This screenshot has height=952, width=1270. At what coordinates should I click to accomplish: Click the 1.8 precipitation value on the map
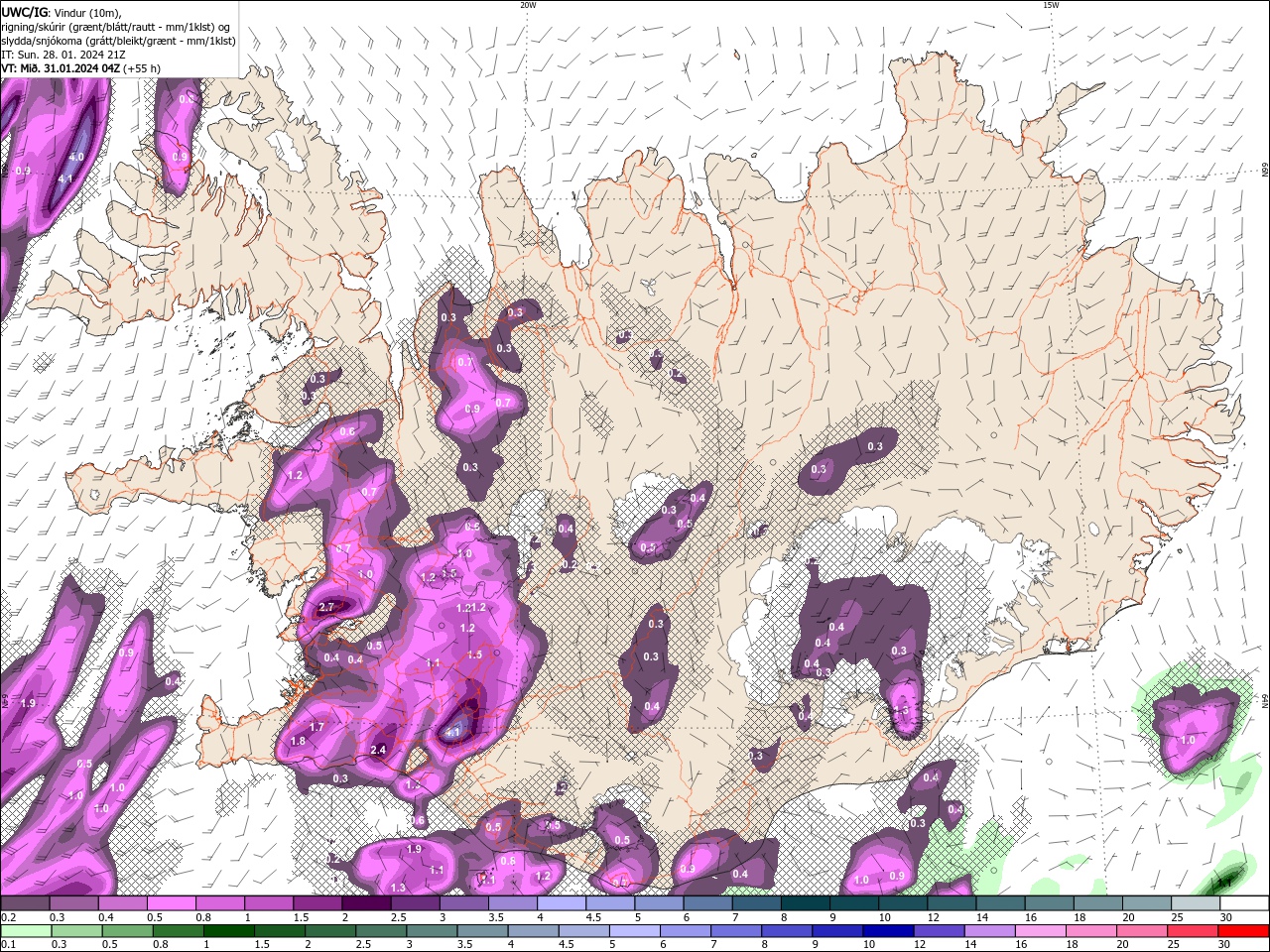[298, 741]
